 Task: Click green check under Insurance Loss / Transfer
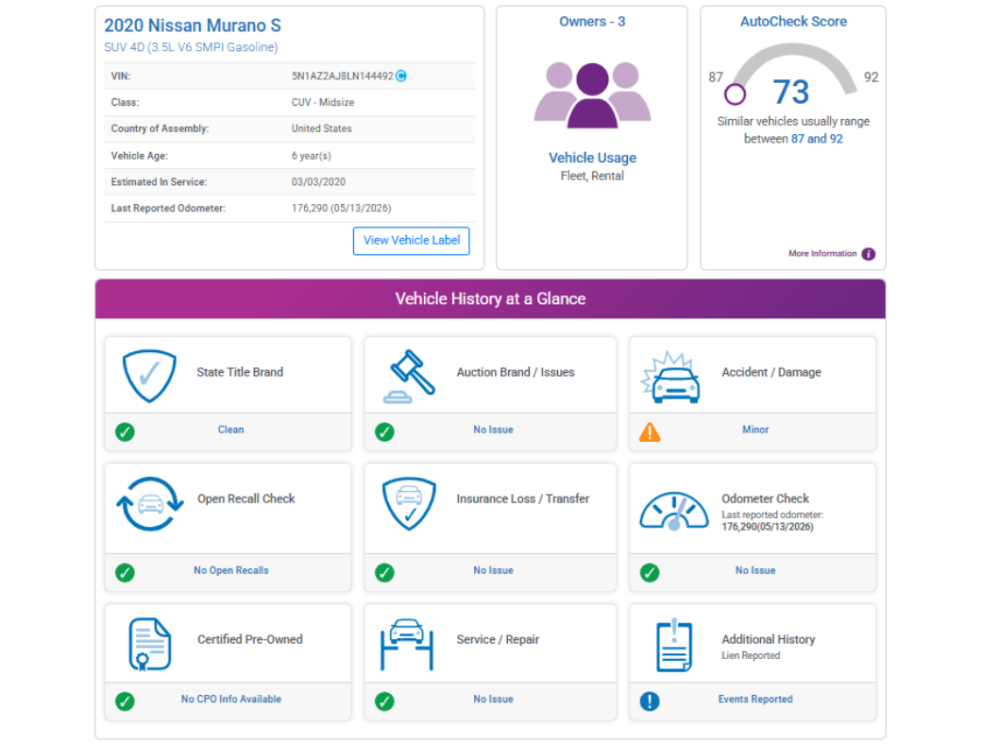[385, 572]
